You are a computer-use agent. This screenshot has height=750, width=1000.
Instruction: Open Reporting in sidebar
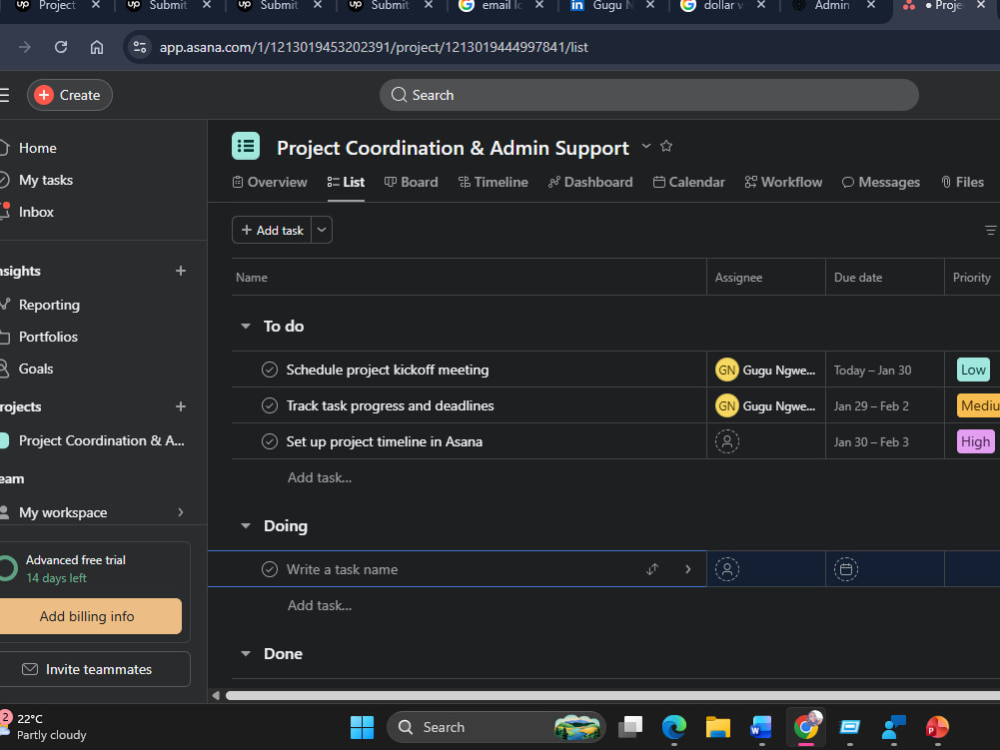tap(49, 305)
